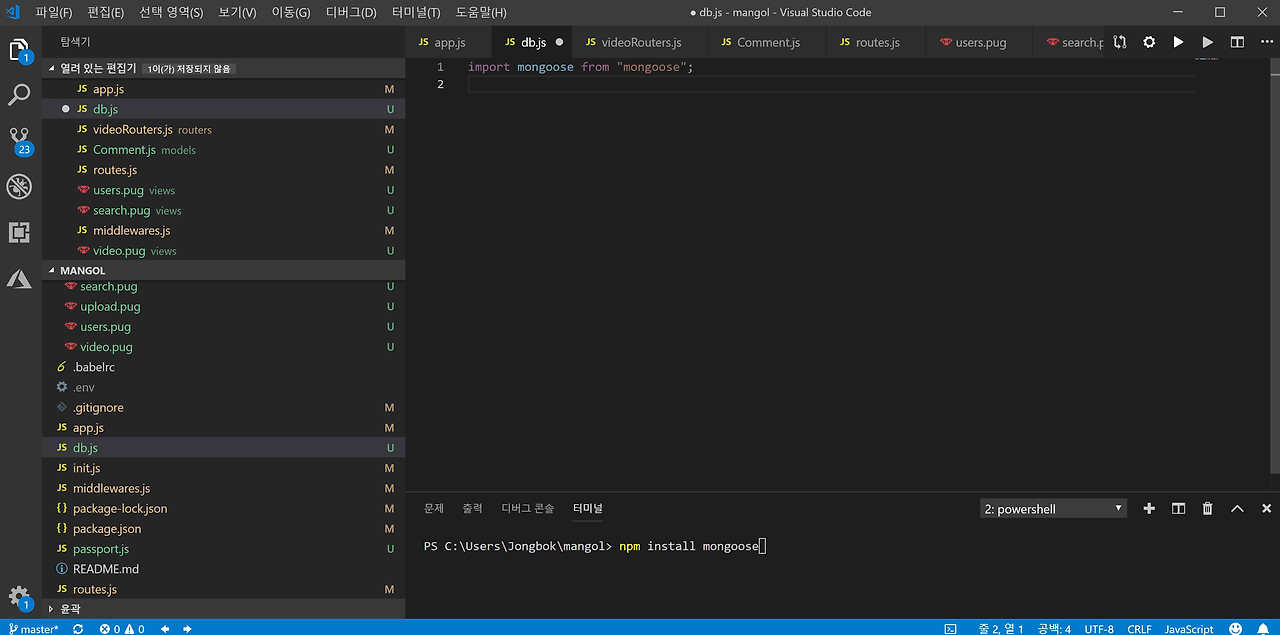Open the 선택 영역(S) menu
The height and width of the screenshot is (635, 1280).
pos(171,12)
